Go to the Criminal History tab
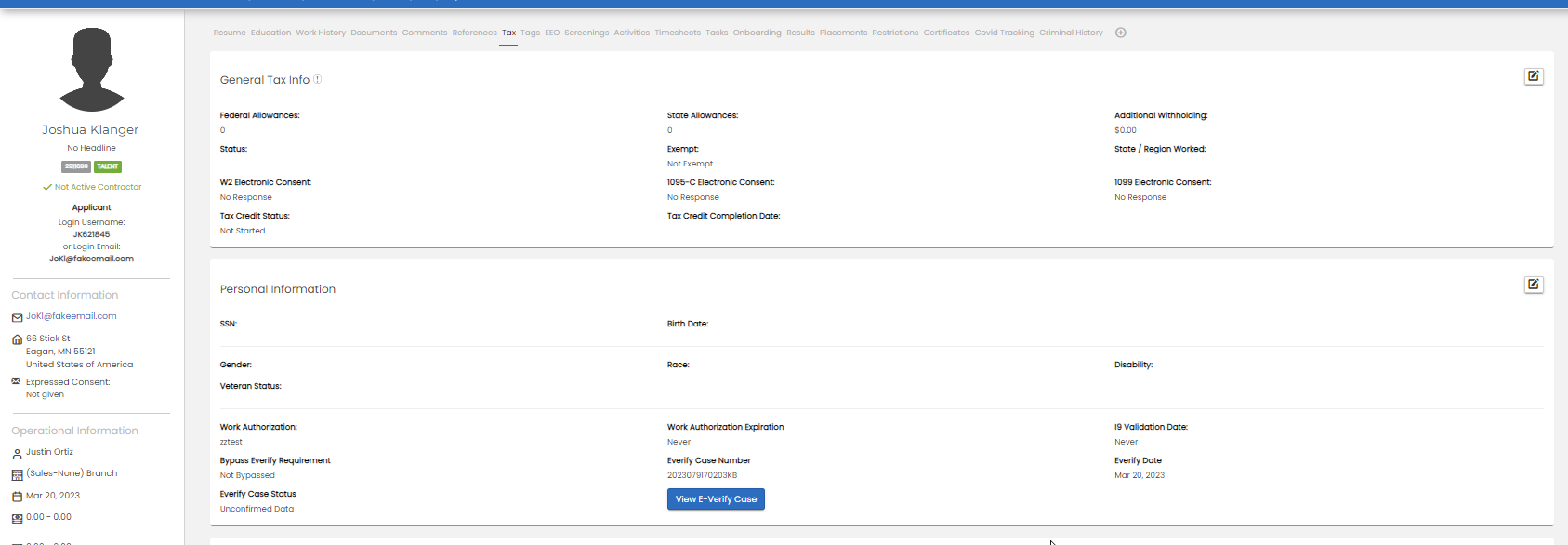 (x=1071, y=33)
